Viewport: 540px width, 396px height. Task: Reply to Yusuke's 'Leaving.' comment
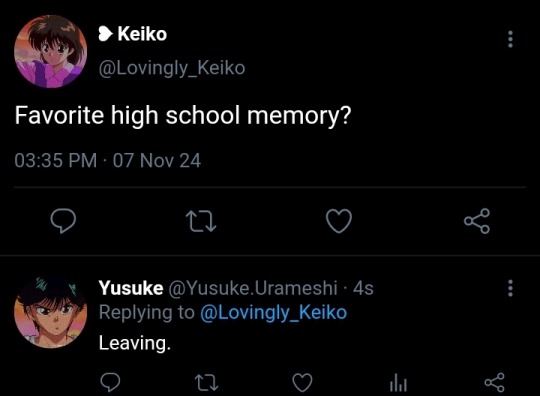coord(110,382)
